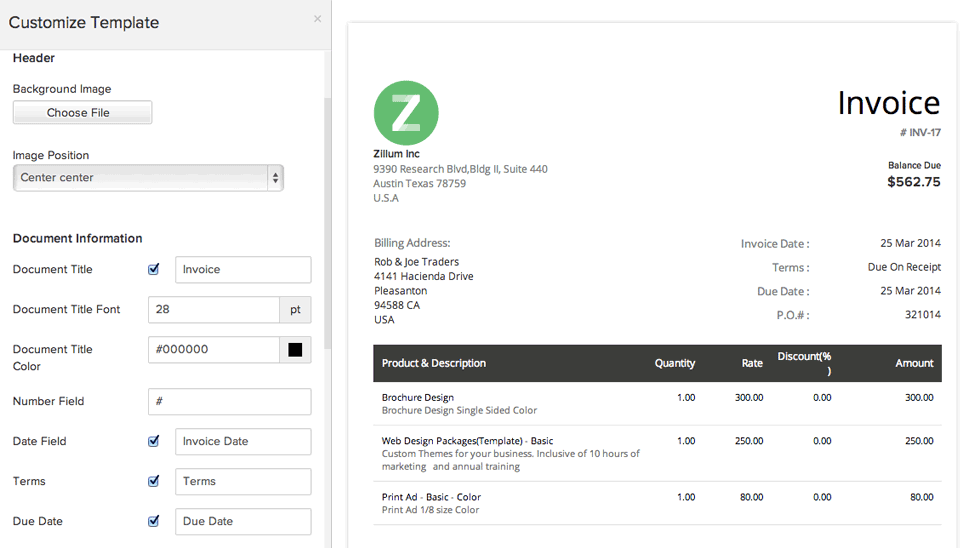Click the Invoice title in preview
Screen dimensions: 970x548
[x=888, y=103]
